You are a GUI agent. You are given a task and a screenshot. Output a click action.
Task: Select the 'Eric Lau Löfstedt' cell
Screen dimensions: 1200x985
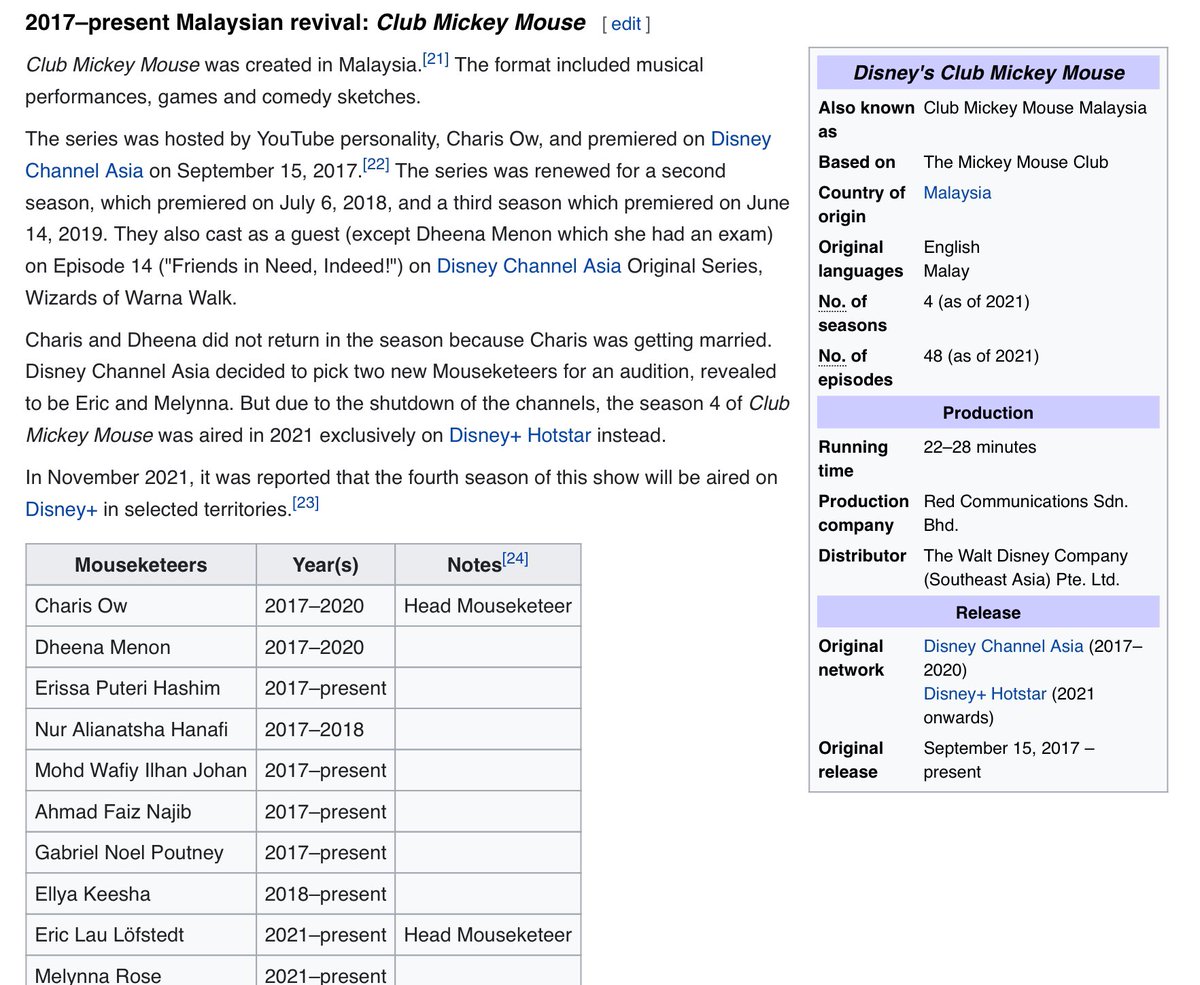(141, 935)
